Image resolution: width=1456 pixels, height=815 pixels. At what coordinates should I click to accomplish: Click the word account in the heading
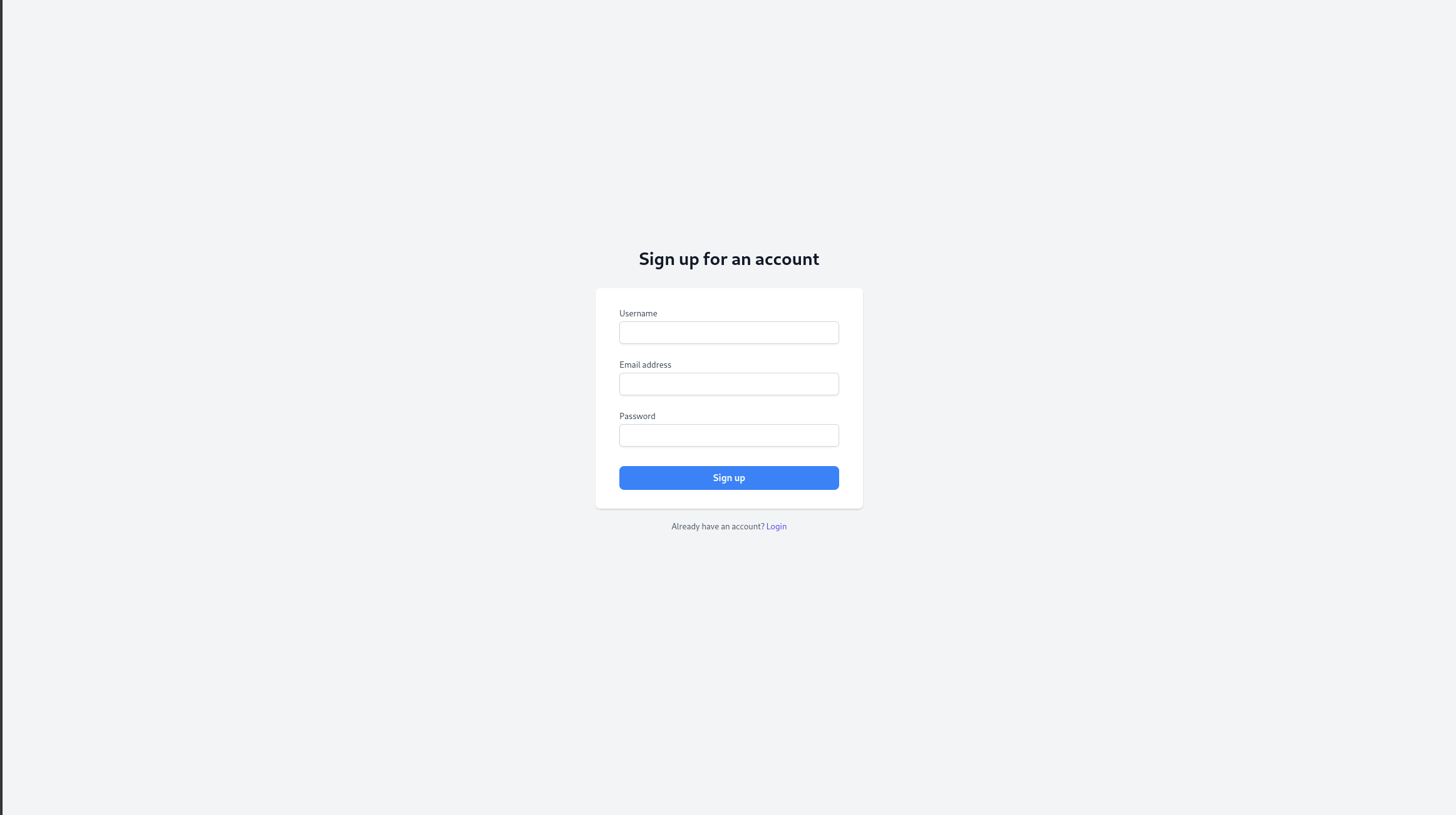787,259
